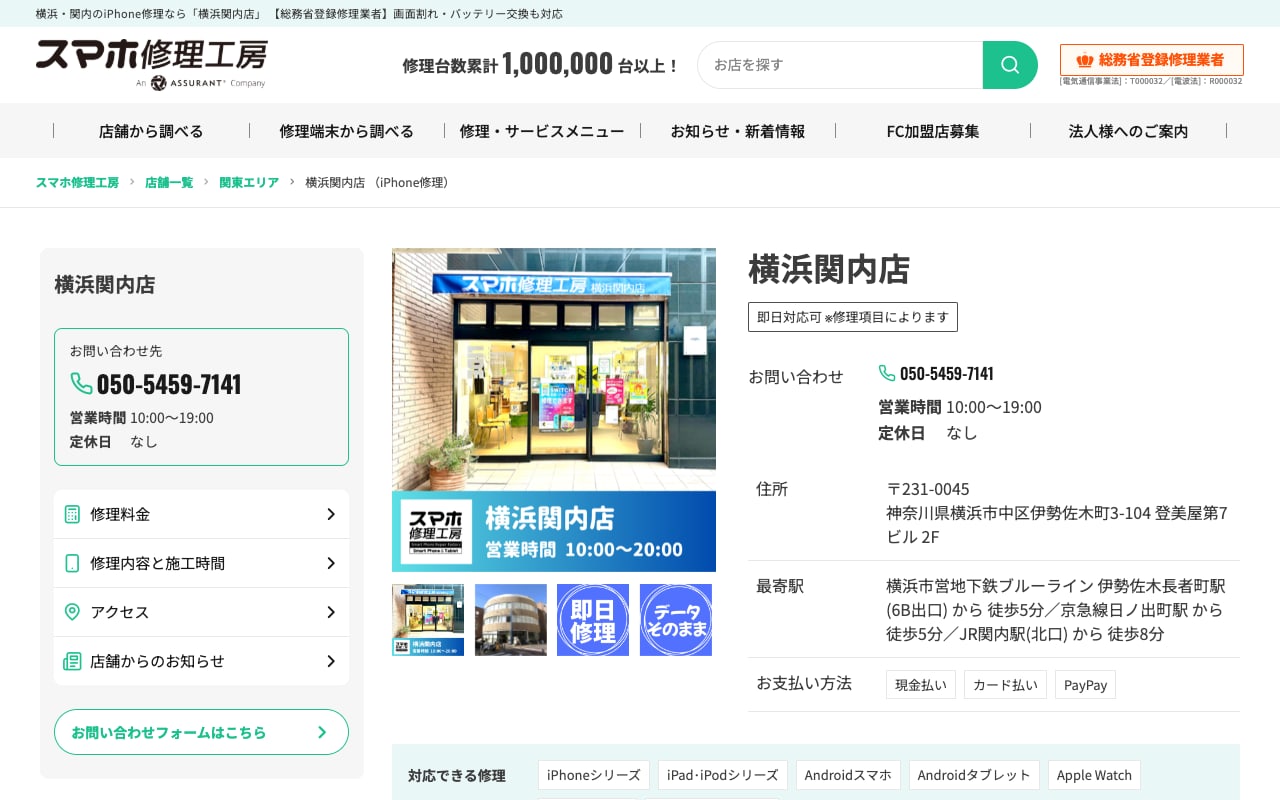Expand the アクセス row chevron
This screenshot has height=800, width=1280.
tap(331, 612)
